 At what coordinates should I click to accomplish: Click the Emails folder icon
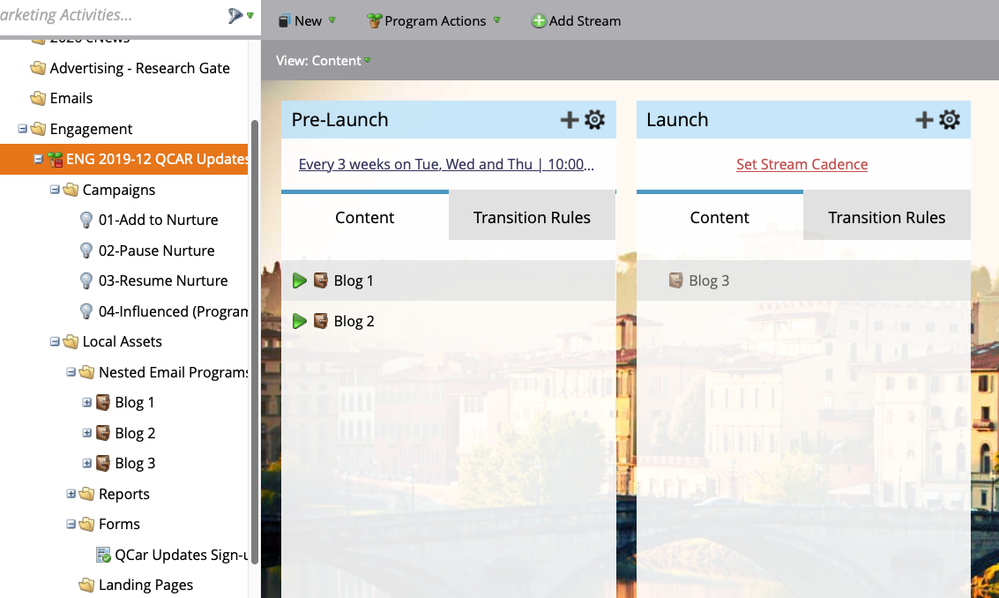click(38, 98)
